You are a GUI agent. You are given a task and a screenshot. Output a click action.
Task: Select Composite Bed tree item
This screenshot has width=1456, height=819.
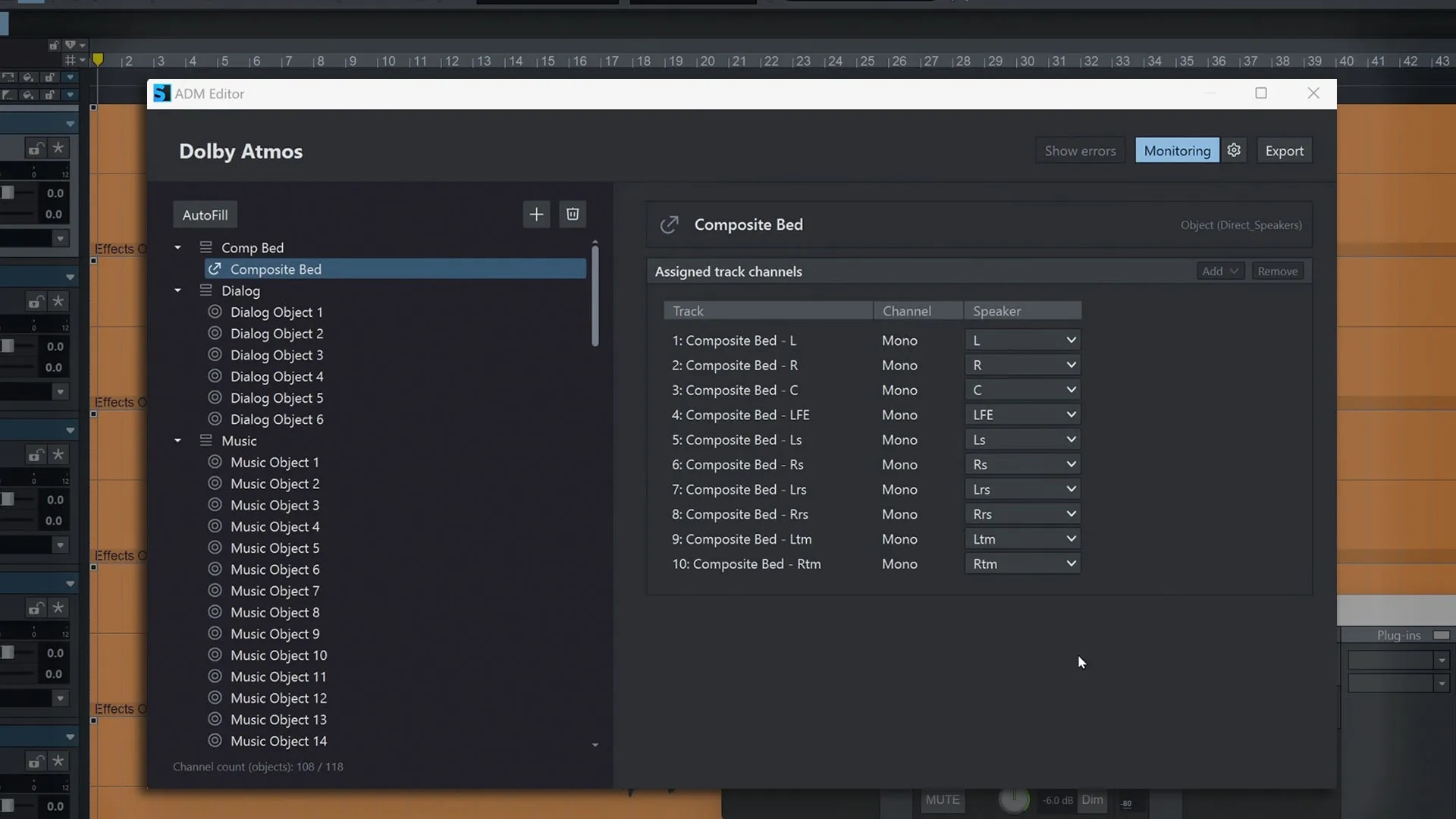pyautogui.click(x=276, y=269)
